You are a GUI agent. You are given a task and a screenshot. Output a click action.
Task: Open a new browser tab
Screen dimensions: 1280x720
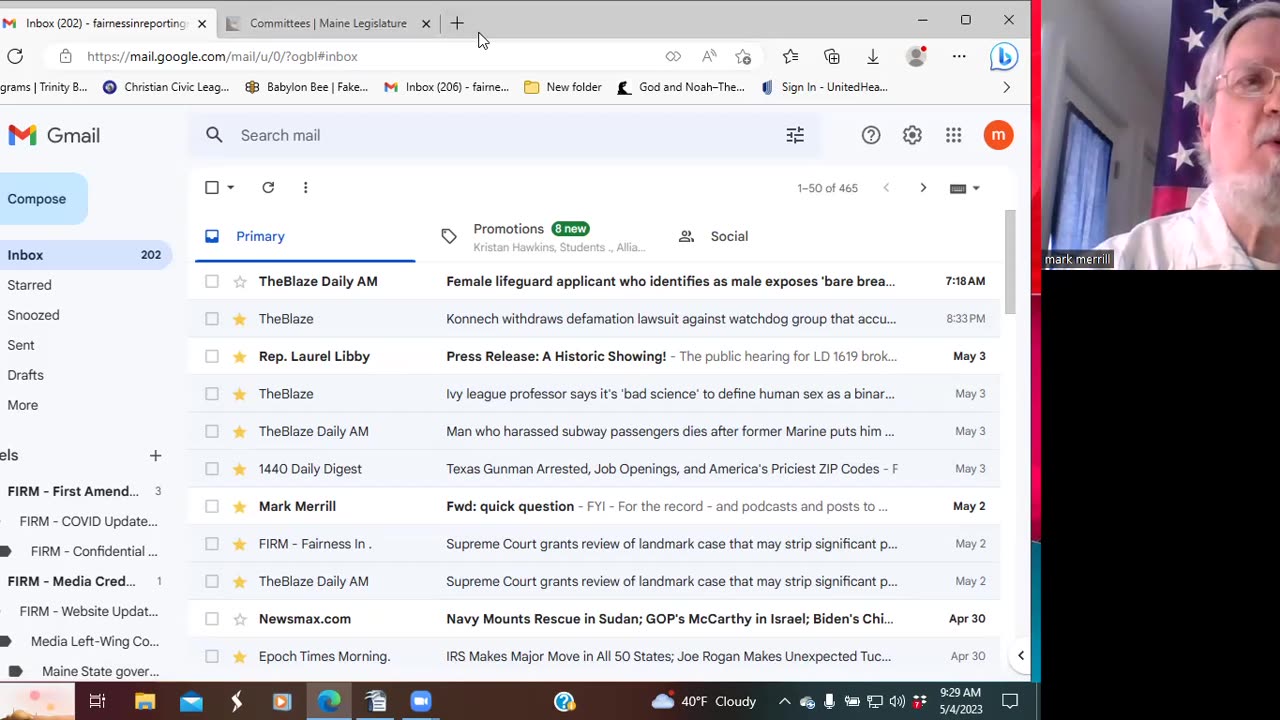(457, 23)
